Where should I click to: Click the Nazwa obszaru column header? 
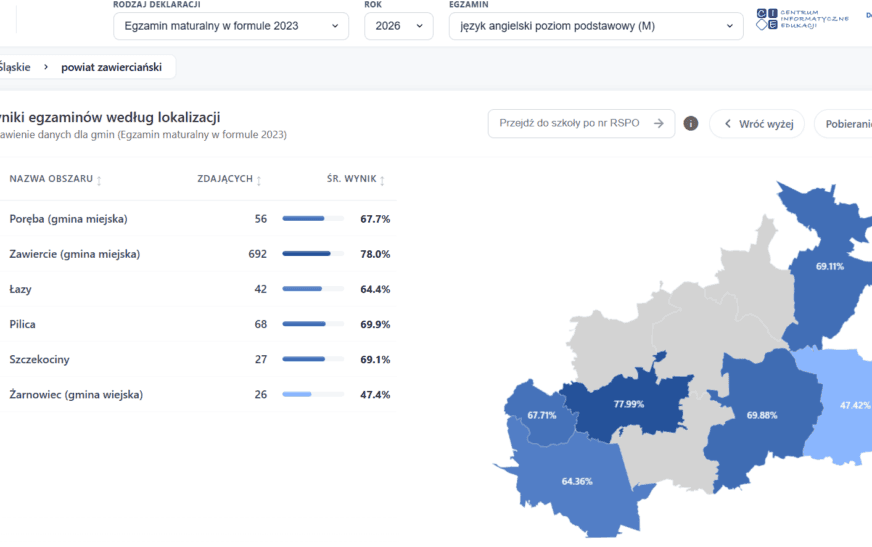(x=51, y=179)
